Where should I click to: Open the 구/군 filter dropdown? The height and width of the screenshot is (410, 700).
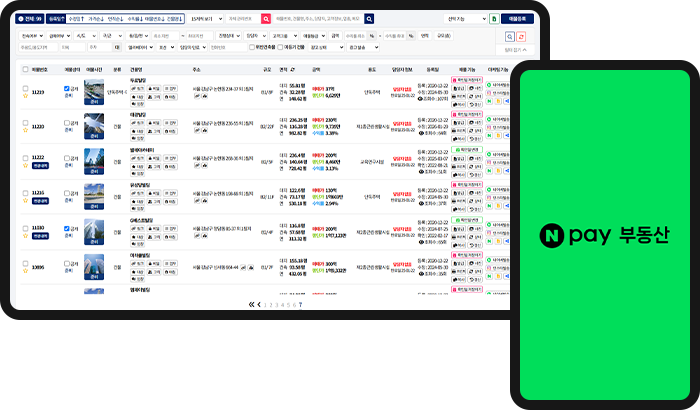[x=111, y=36]
